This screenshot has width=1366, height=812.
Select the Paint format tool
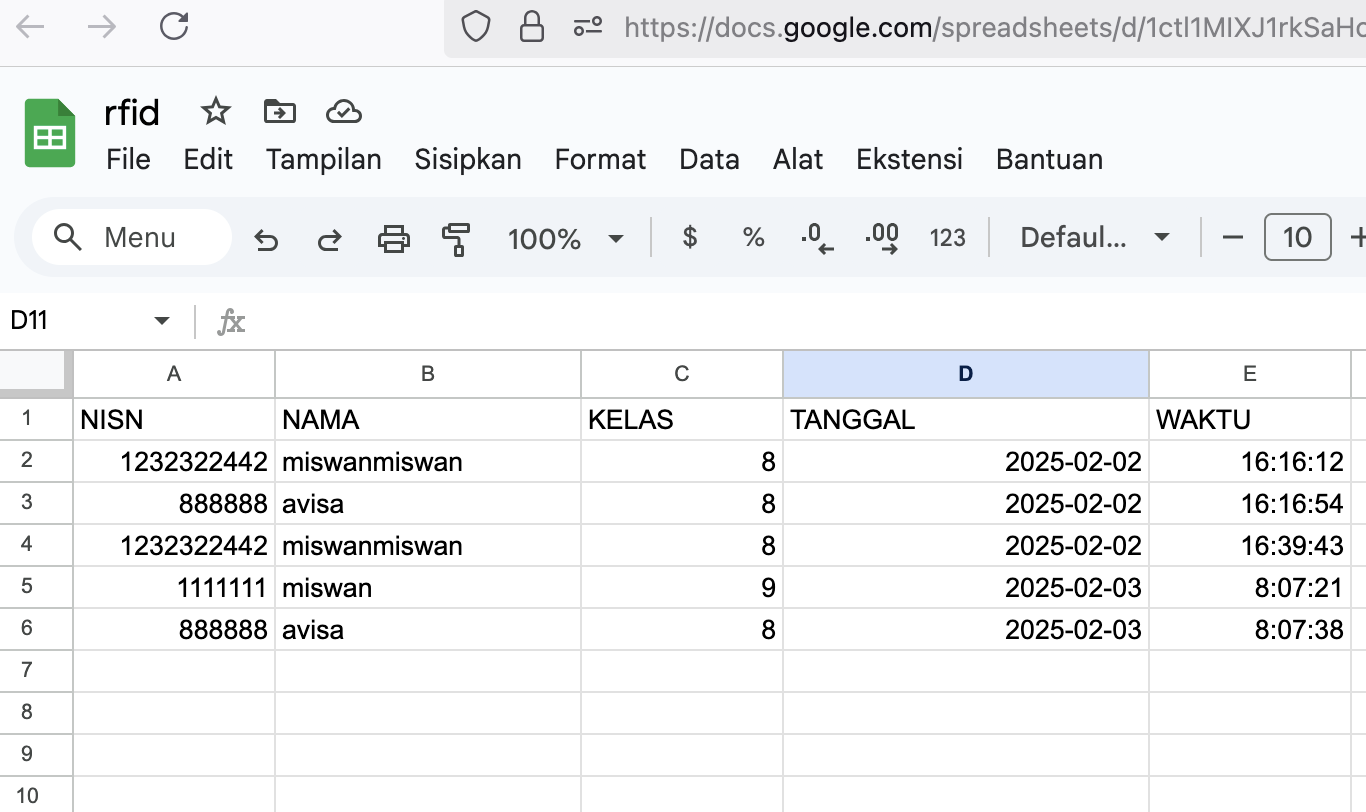pos(456,238)
